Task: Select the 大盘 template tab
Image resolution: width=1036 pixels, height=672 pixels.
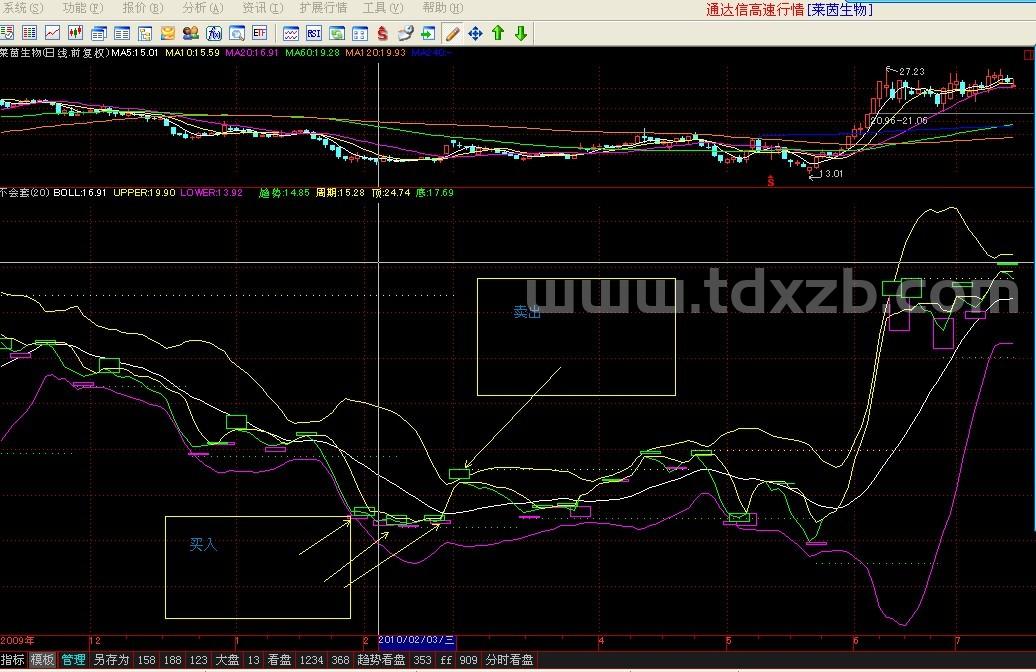Action: [x=227, y=659]
